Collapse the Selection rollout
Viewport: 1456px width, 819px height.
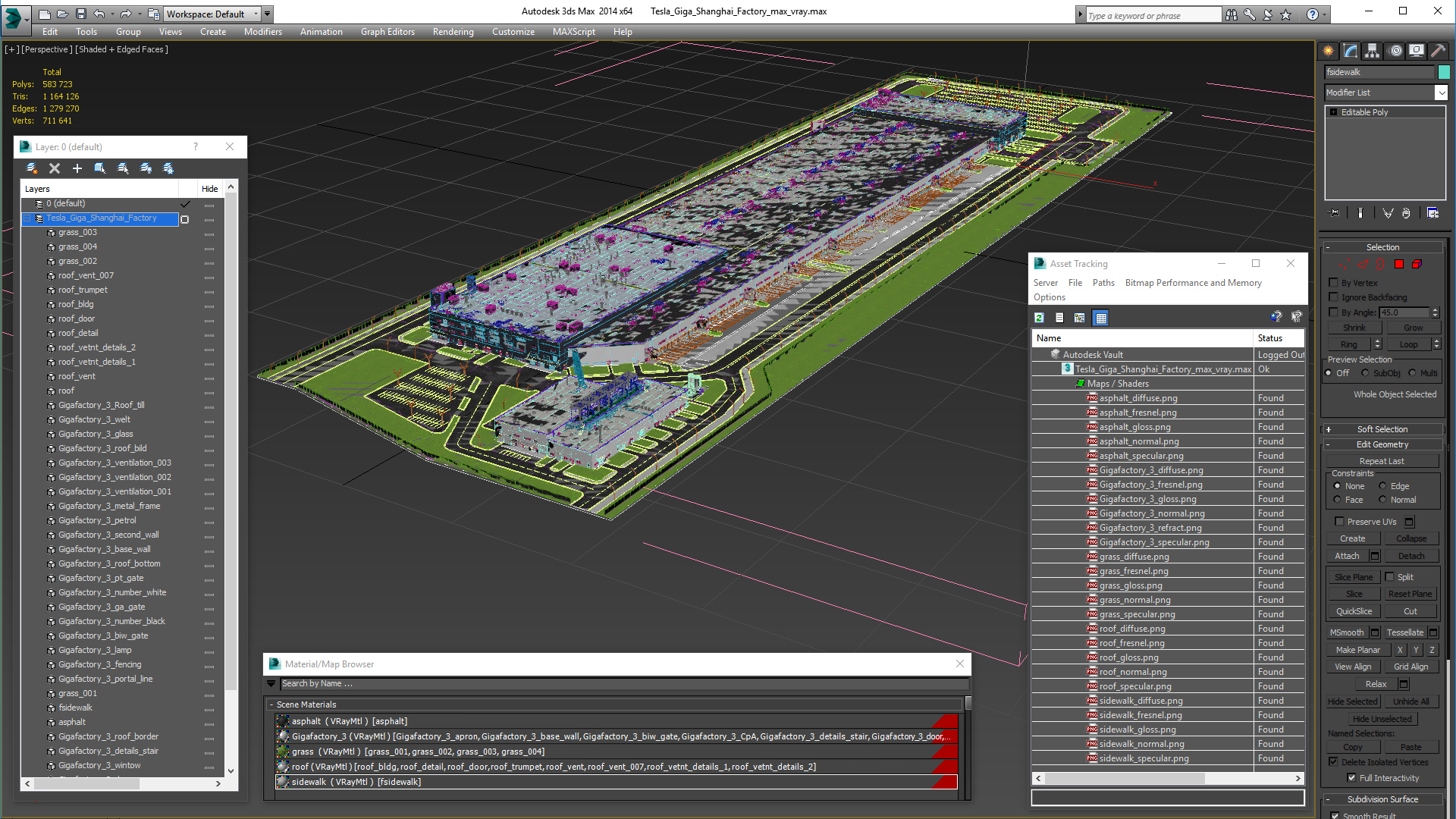[1383, 247]
